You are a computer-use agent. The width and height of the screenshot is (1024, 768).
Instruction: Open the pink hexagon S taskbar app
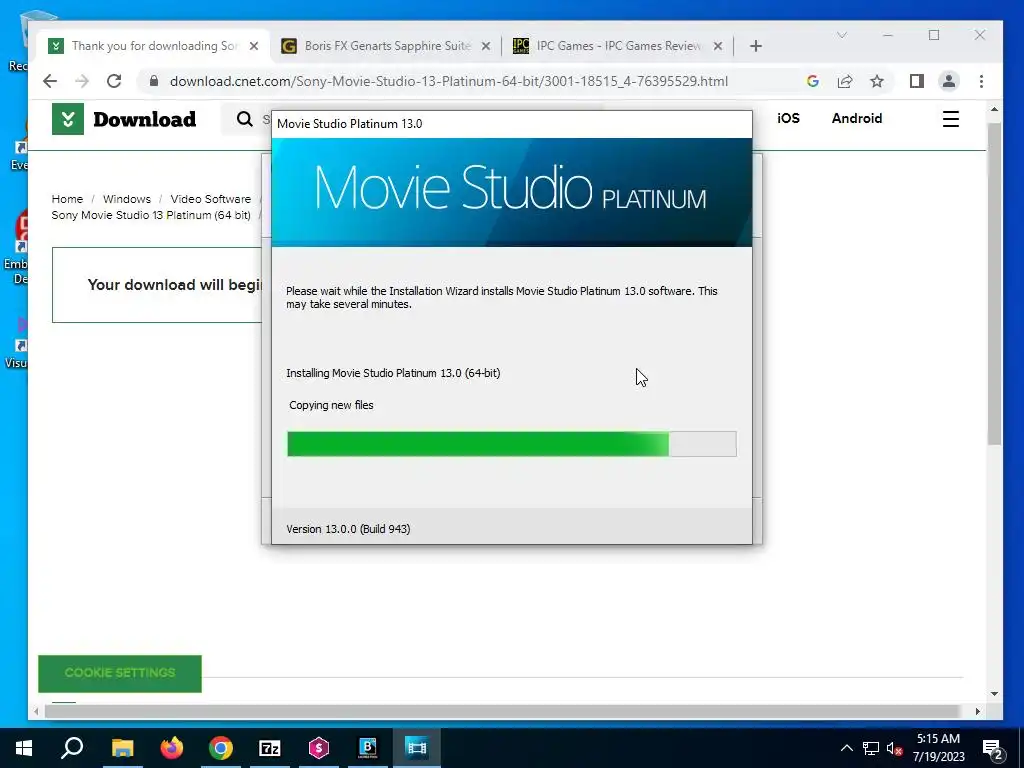(x=319, y=748)
